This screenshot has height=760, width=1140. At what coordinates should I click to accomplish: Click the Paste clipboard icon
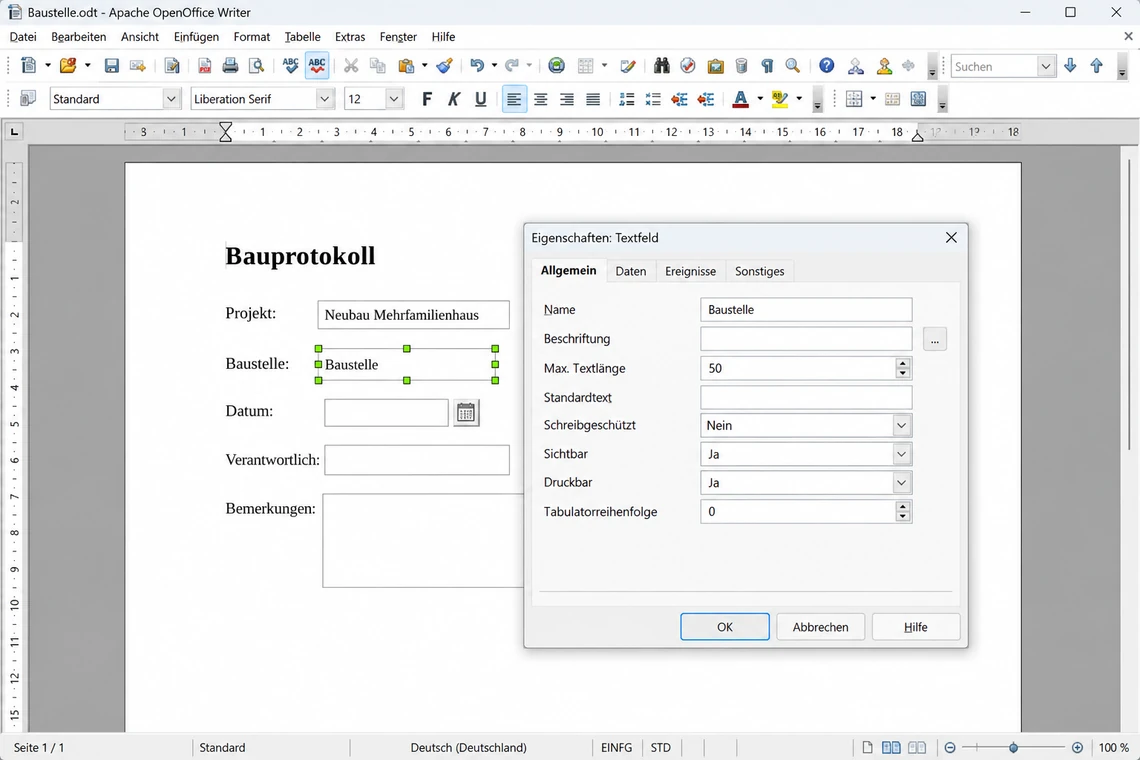[x=406, y=66]
